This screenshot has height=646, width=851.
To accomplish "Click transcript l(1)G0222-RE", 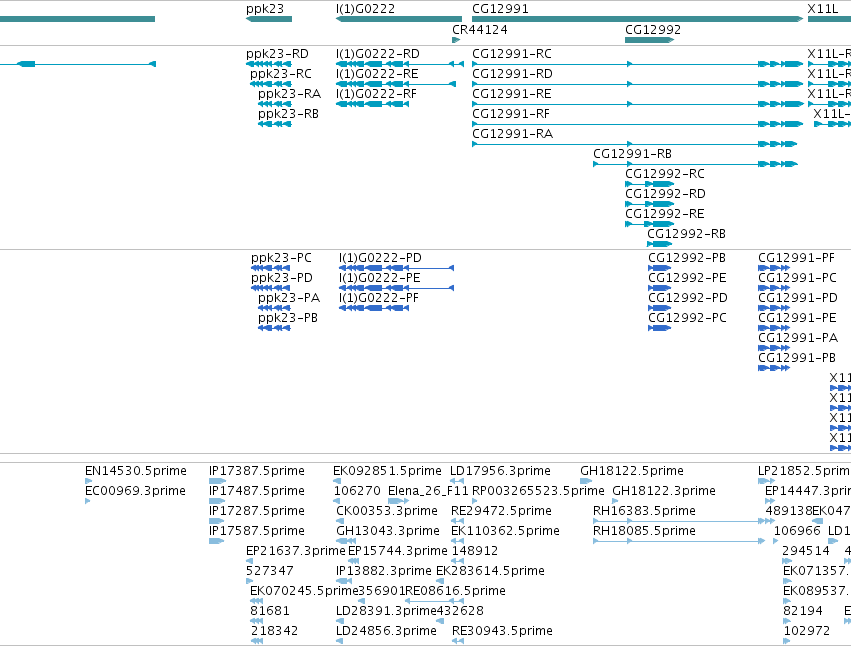I will tap(396, 84).
